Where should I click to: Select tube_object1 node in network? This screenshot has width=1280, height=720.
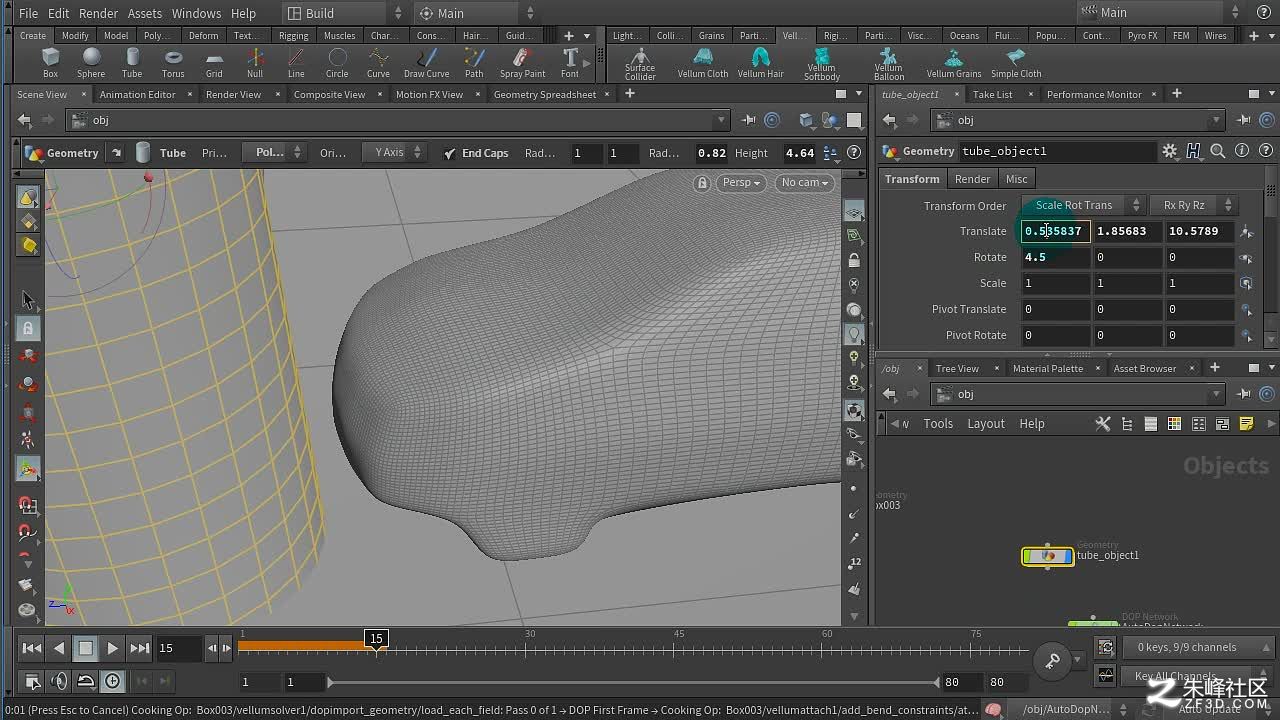(x=1047, y=556)
